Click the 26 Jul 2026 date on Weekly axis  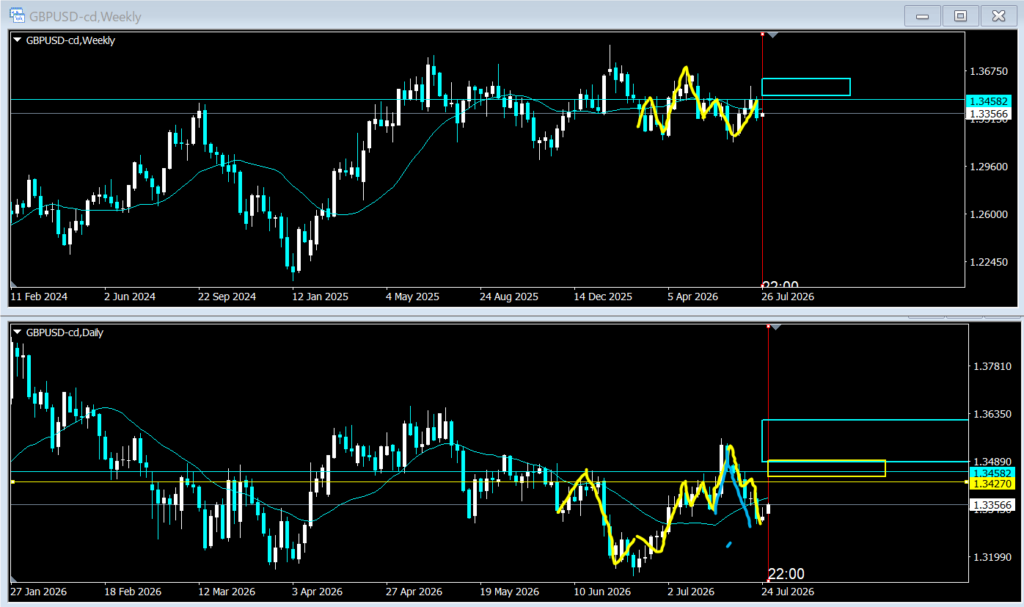(x=788, y=297)
